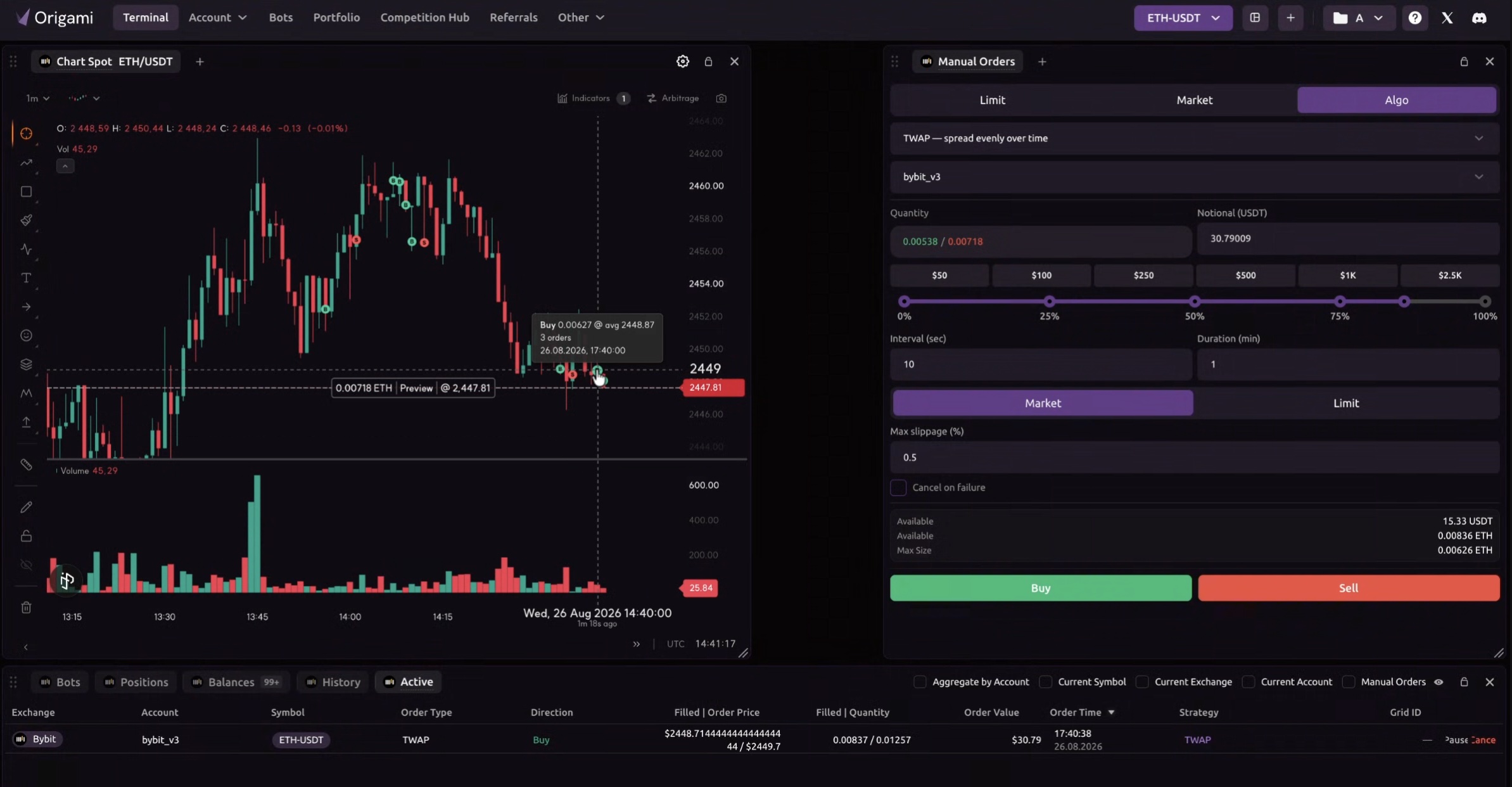
Task: Select Market execution for TWAP
Action: pos(1043,403)
